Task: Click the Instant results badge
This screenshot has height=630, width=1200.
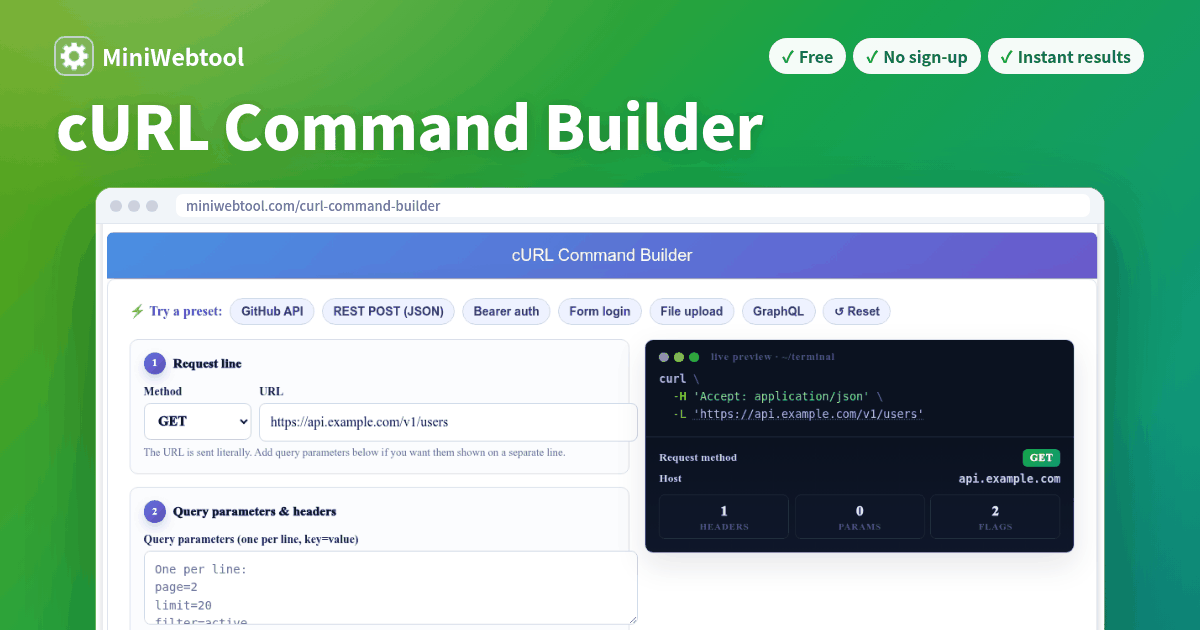Action: coord(1066,57)
